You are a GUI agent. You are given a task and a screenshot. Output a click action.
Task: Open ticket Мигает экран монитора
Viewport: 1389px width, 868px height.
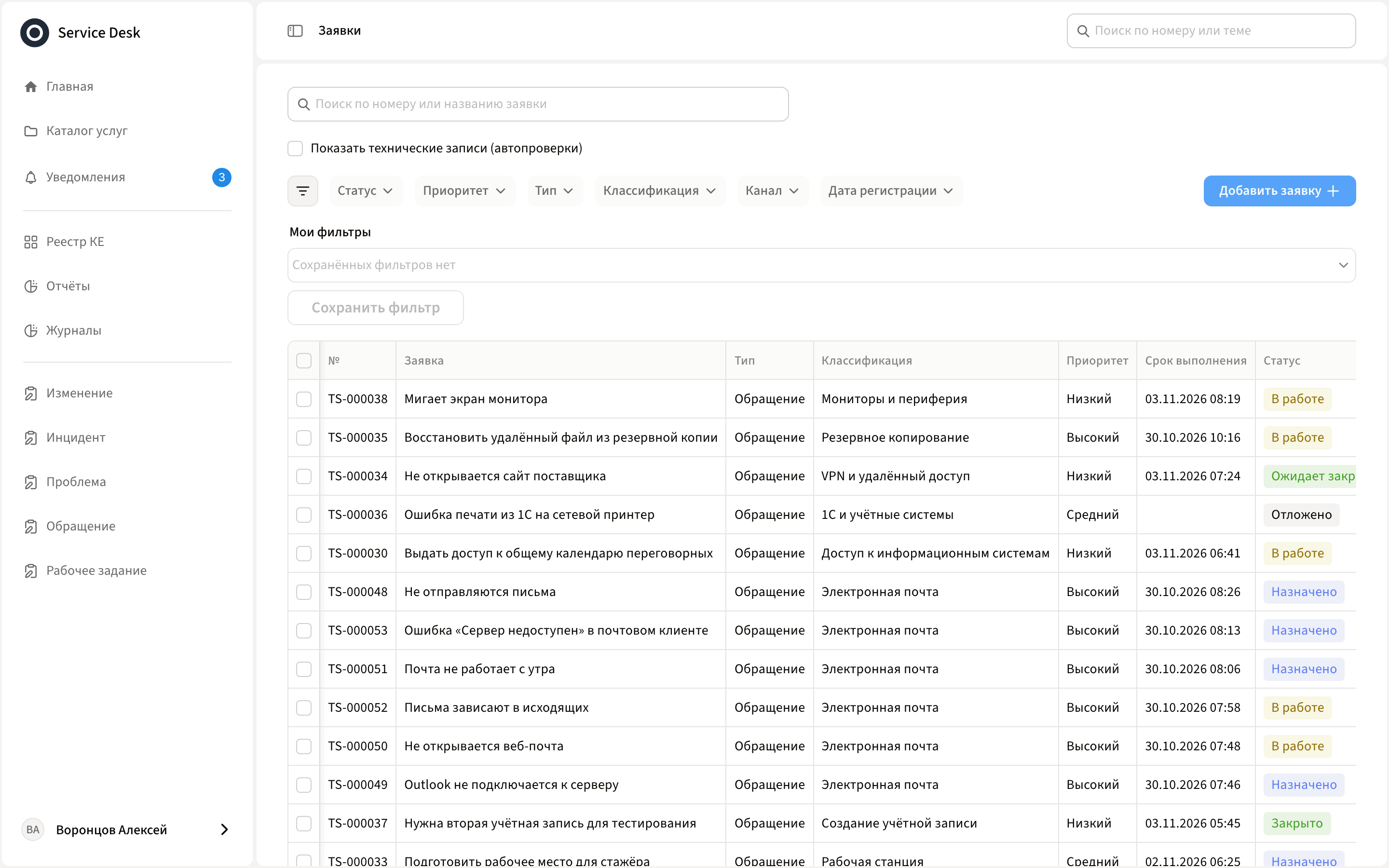476,399
